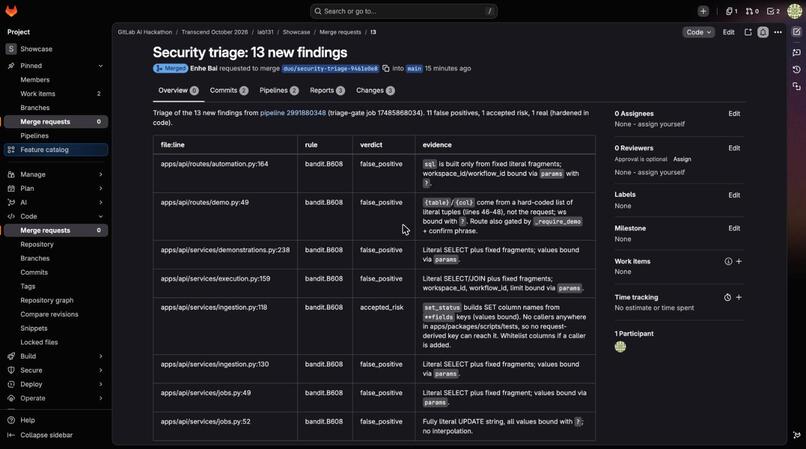This screenshot has width=806, height=449.
Task: Copy the source branch name
Action: (386, 68)
